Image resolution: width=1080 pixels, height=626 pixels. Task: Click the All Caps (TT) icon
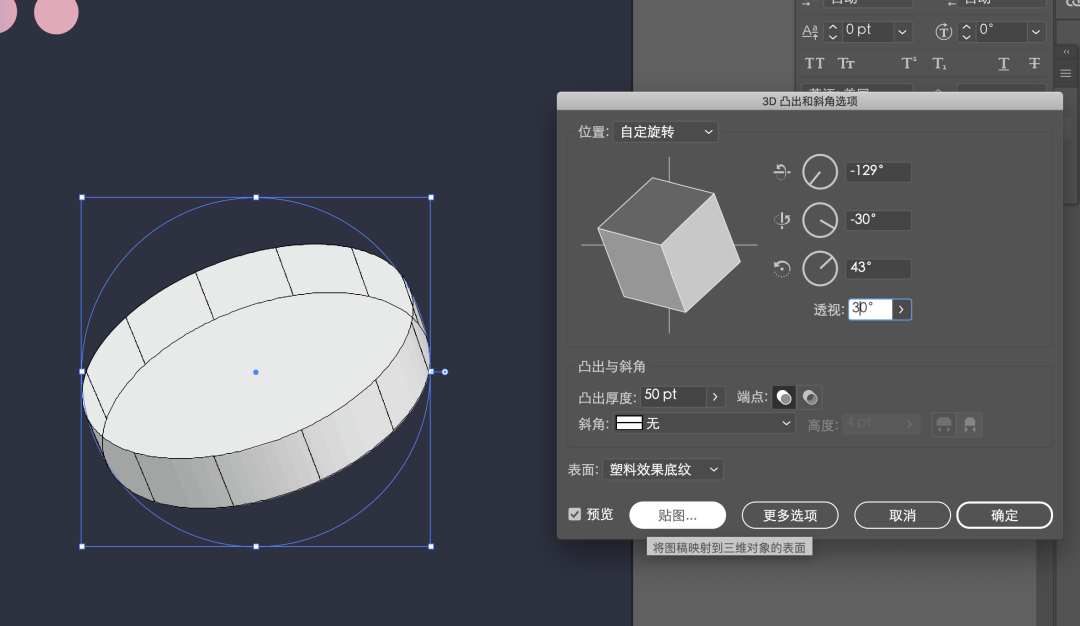[815, 63]
